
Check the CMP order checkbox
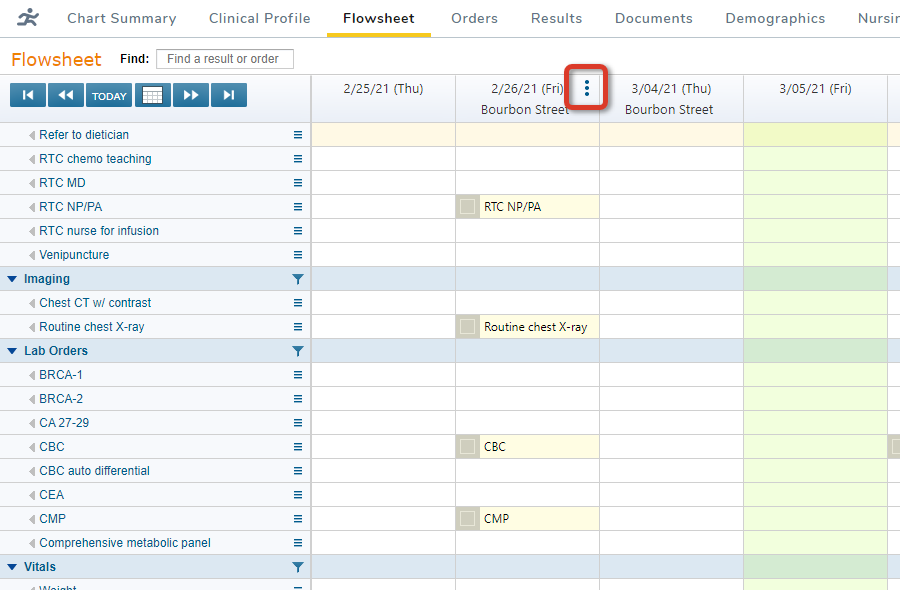[x=467, y=518]
